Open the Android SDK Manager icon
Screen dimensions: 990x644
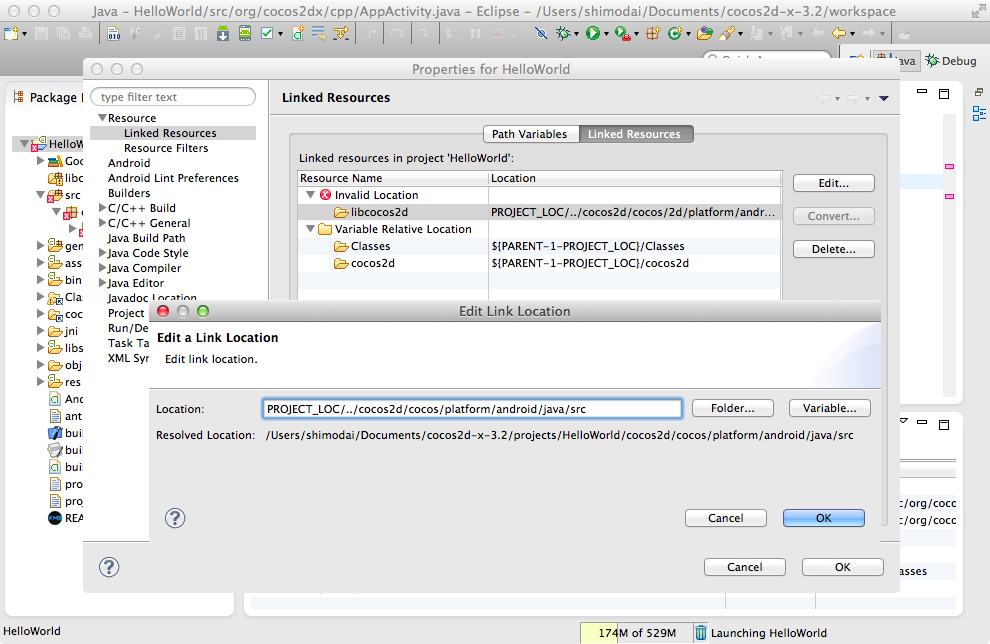(x=223, y=33)
